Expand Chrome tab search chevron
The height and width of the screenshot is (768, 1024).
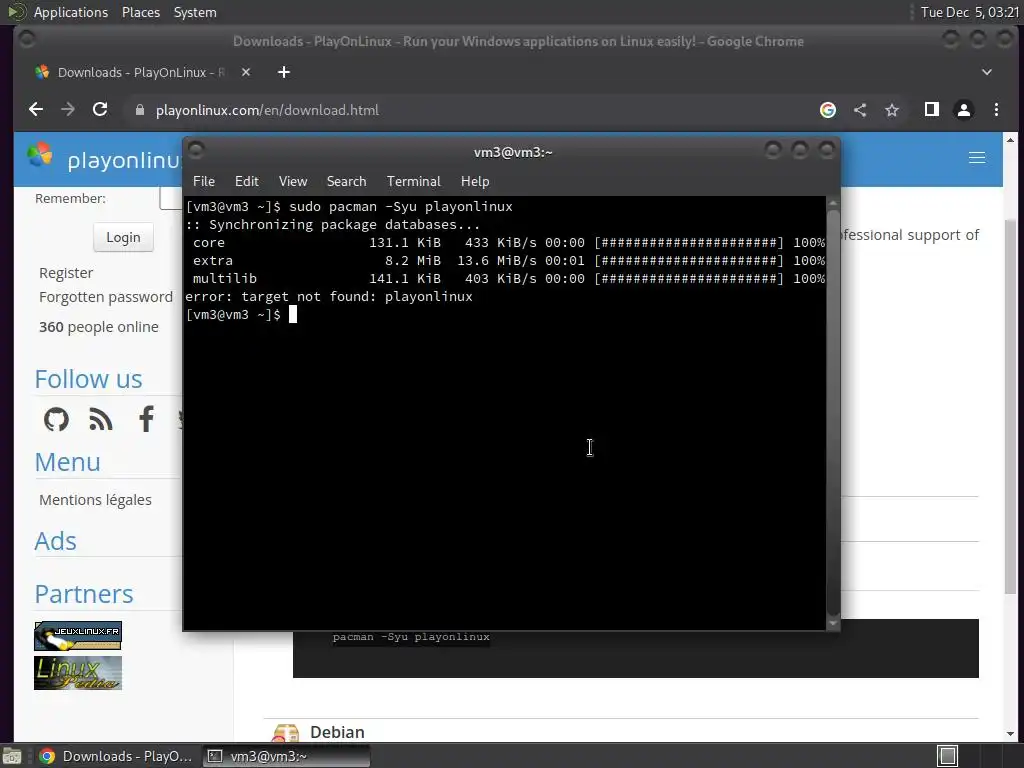point(987,72)
